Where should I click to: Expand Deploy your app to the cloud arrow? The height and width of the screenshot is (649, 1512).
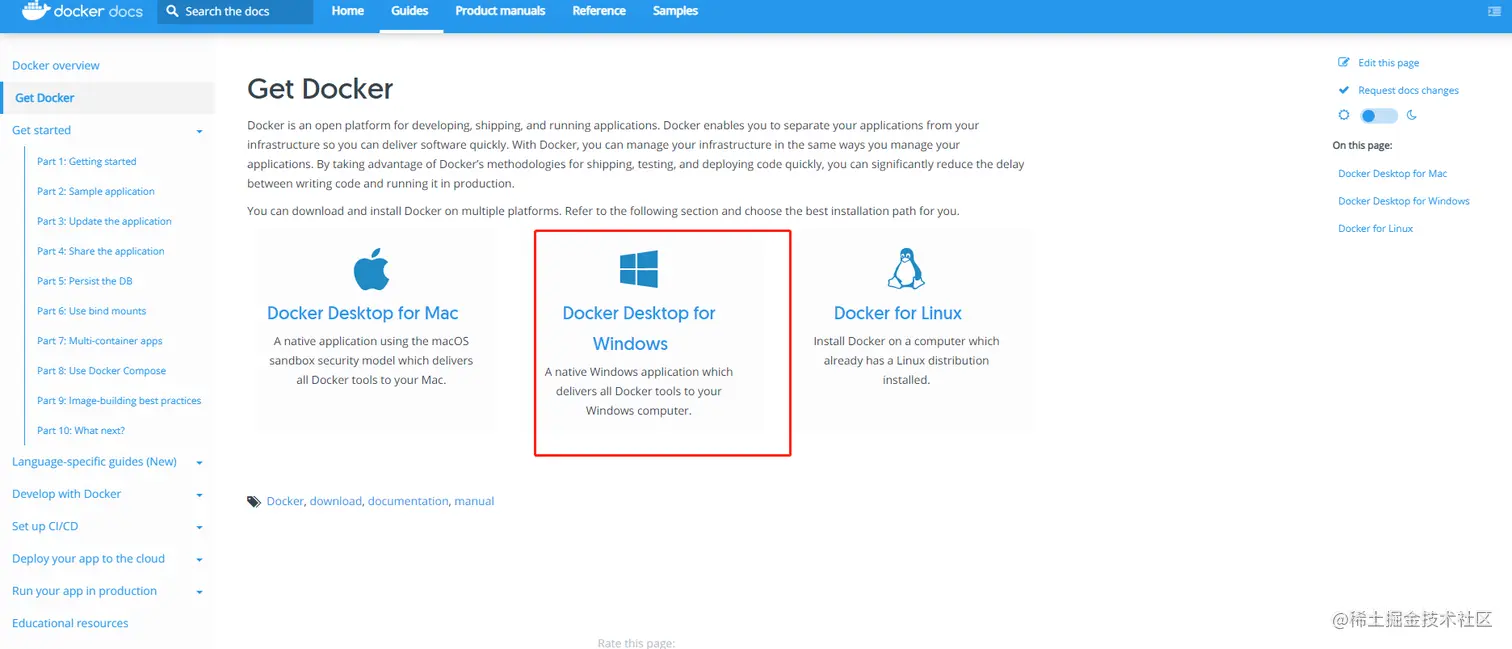tap(199, 560)
